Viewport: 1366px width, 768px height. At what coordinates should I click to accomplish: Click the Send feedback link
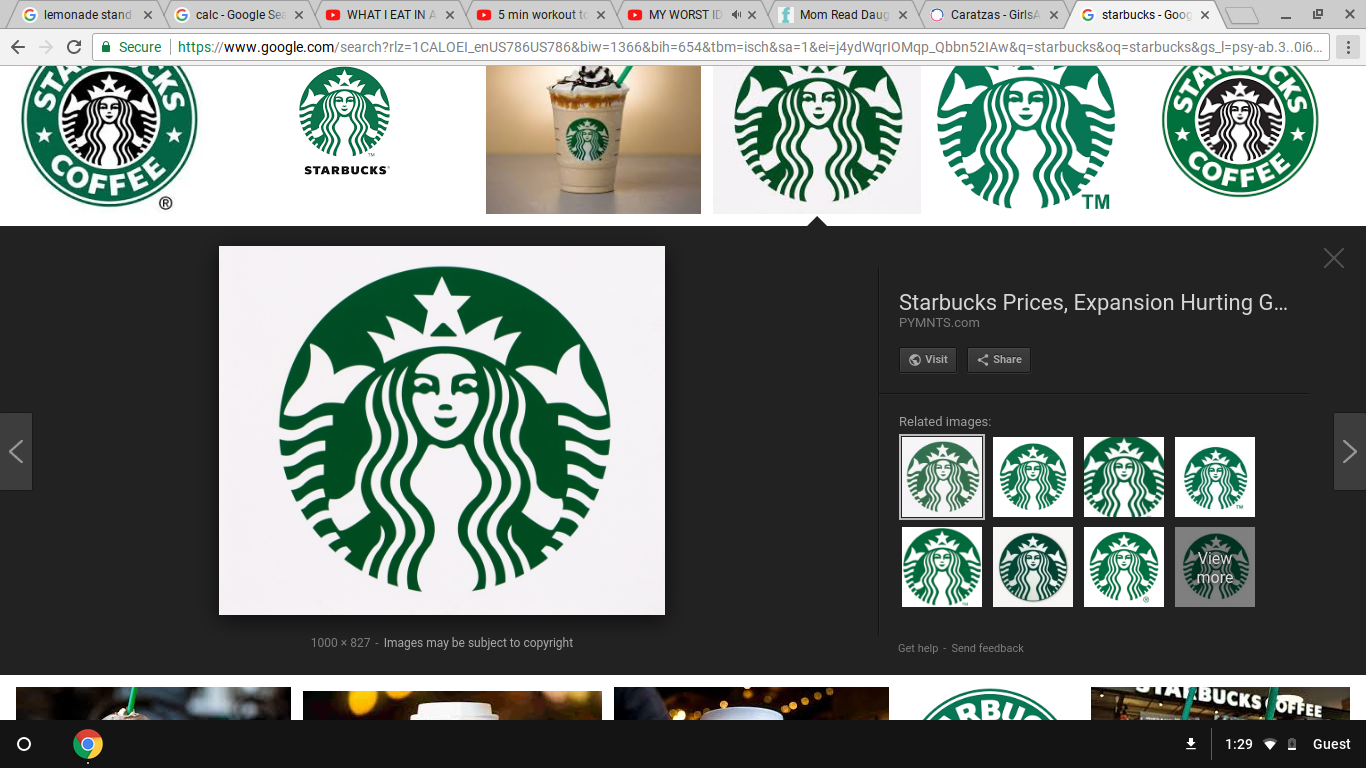[x=987, y=648]
